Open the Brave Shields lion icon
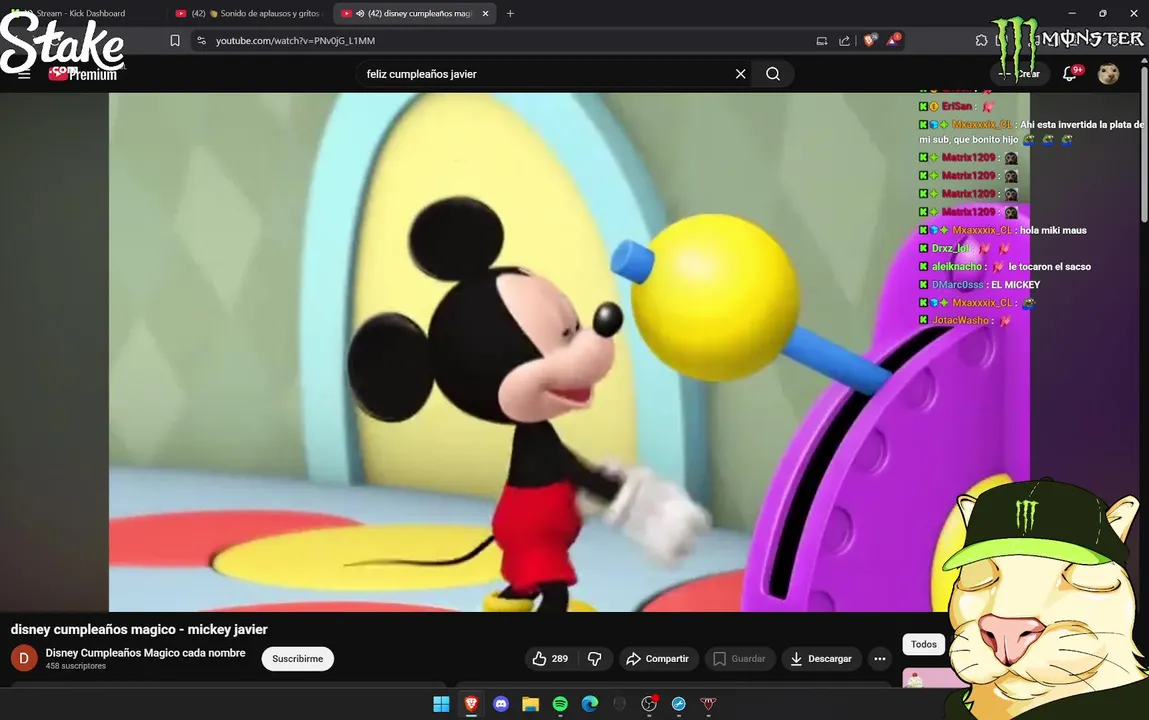1149x720 pixels. (x=870, y=40)
